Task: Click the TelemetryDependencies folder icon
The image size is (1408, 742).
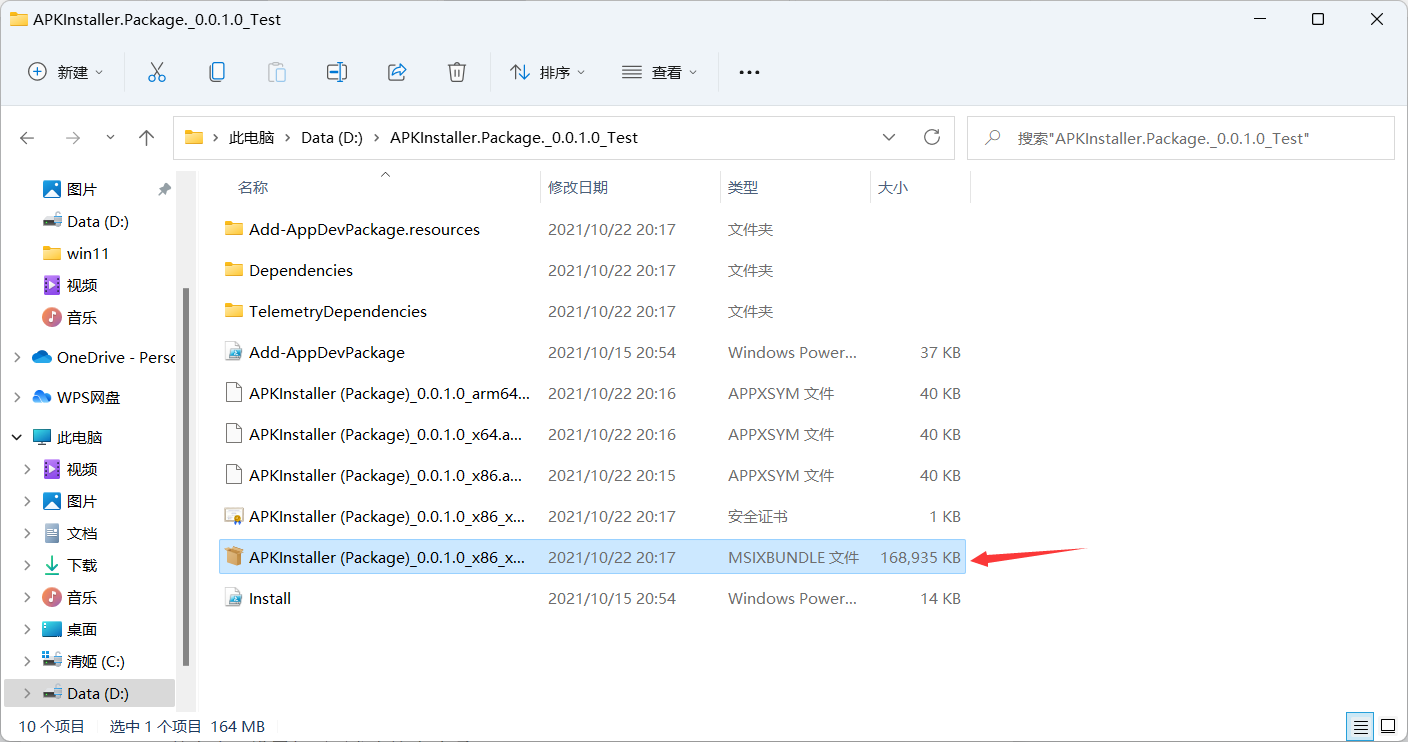Action: point(234,311)
